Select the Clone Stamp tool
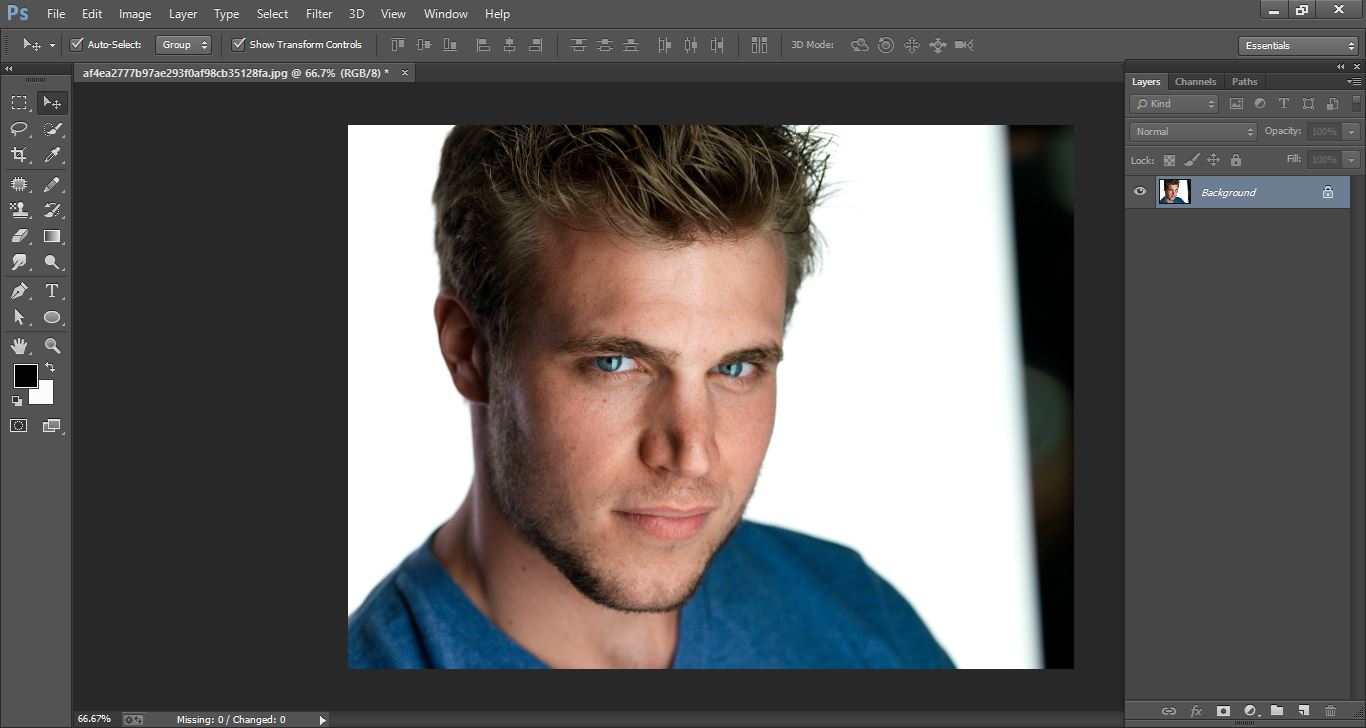This screenshot has height=728, width=1366. point(18,209)
